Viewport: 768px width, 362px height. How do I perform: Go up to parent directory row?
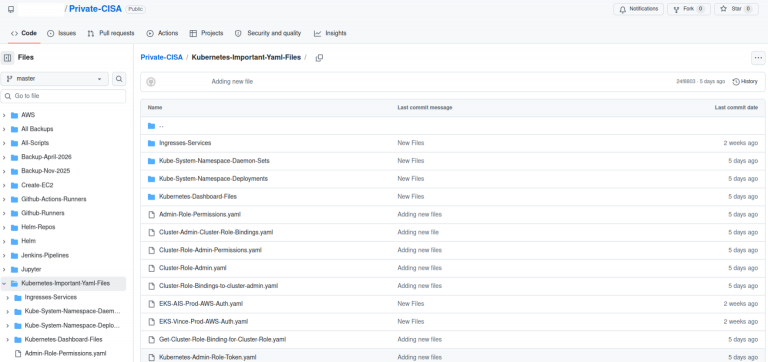453,126
